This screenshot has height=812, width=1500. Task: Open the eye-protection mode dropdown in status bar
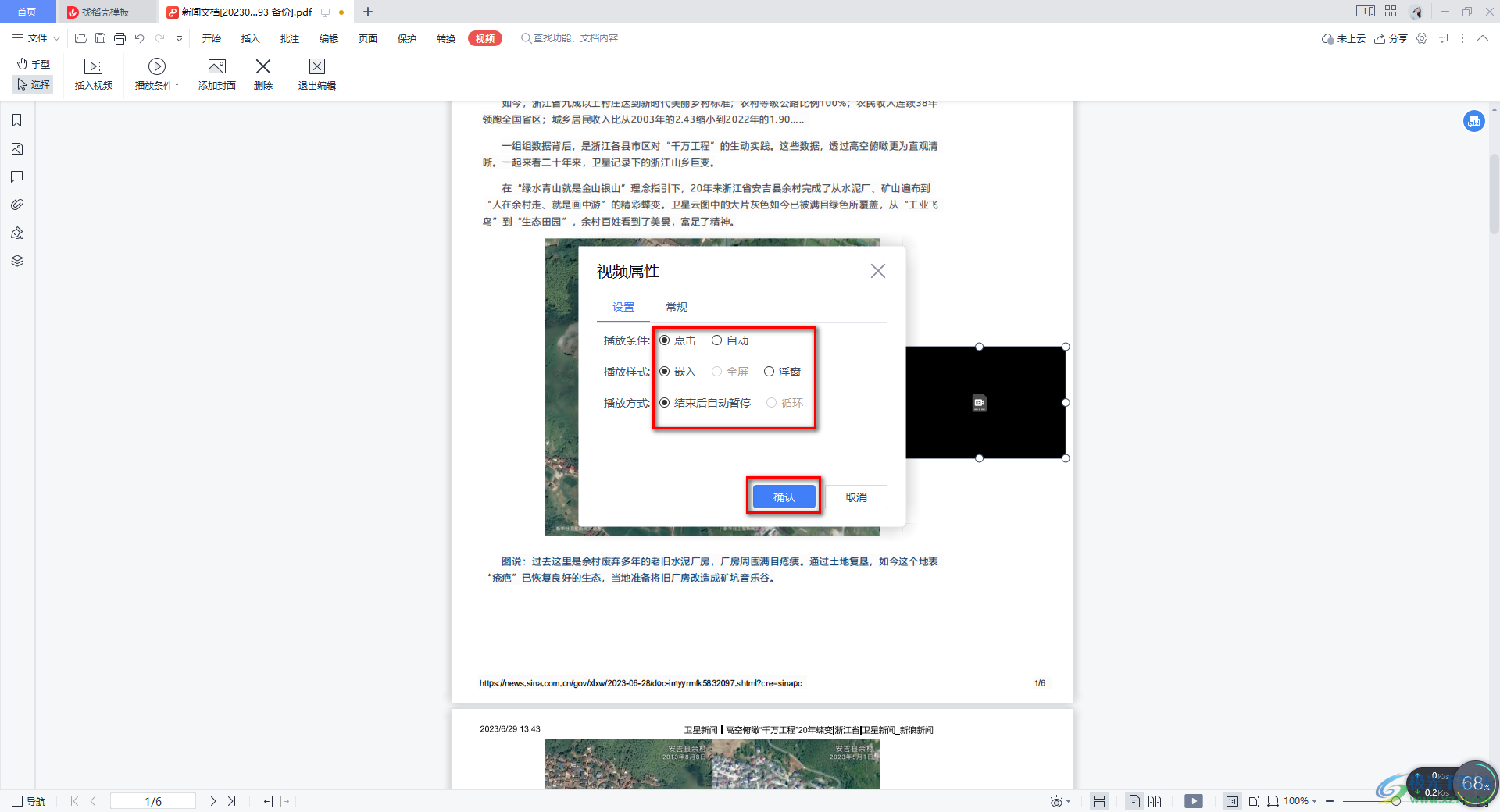point(1060,801)
